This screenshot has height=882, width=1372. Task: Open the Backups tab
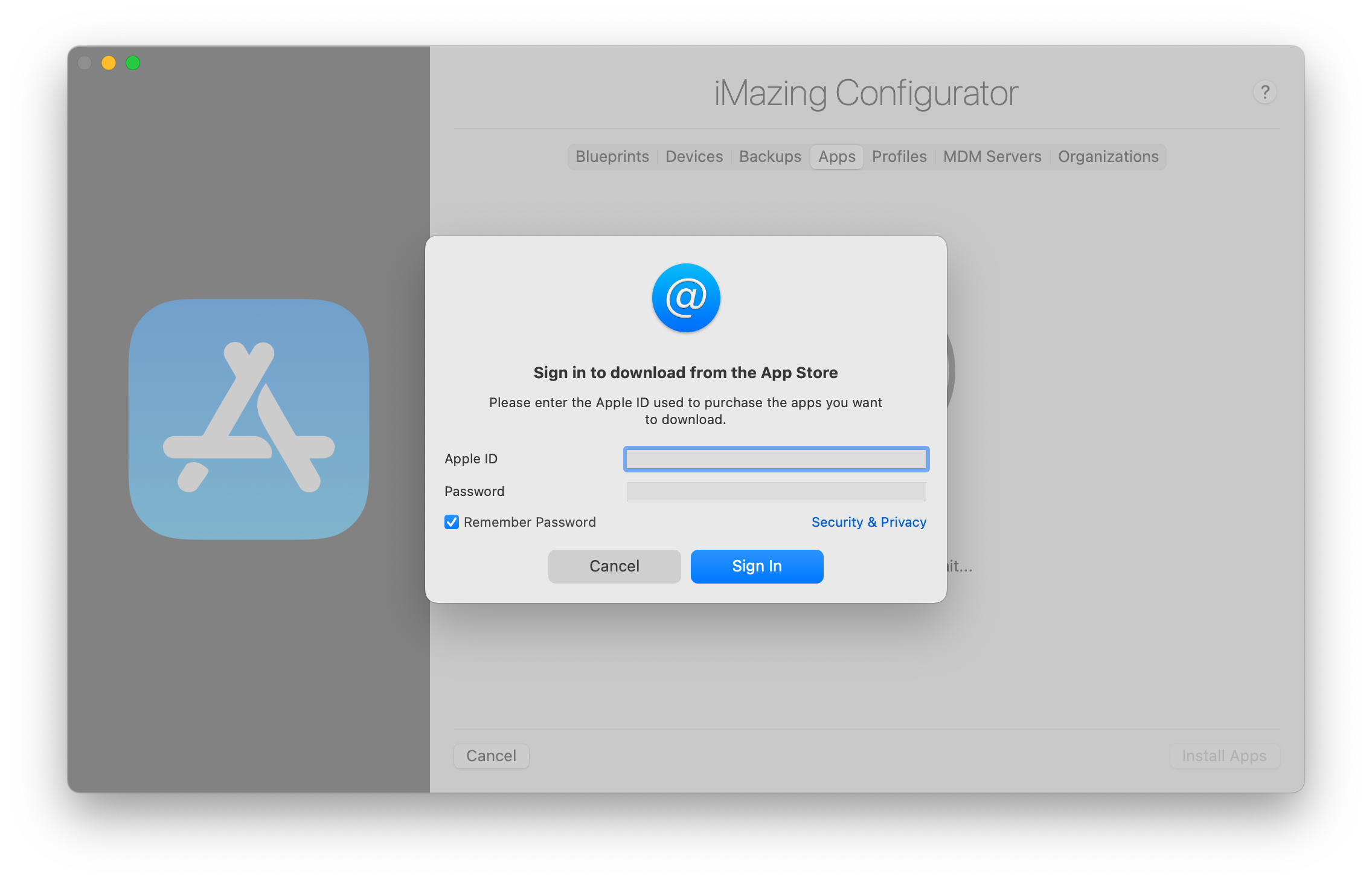[x=770, y=156]
